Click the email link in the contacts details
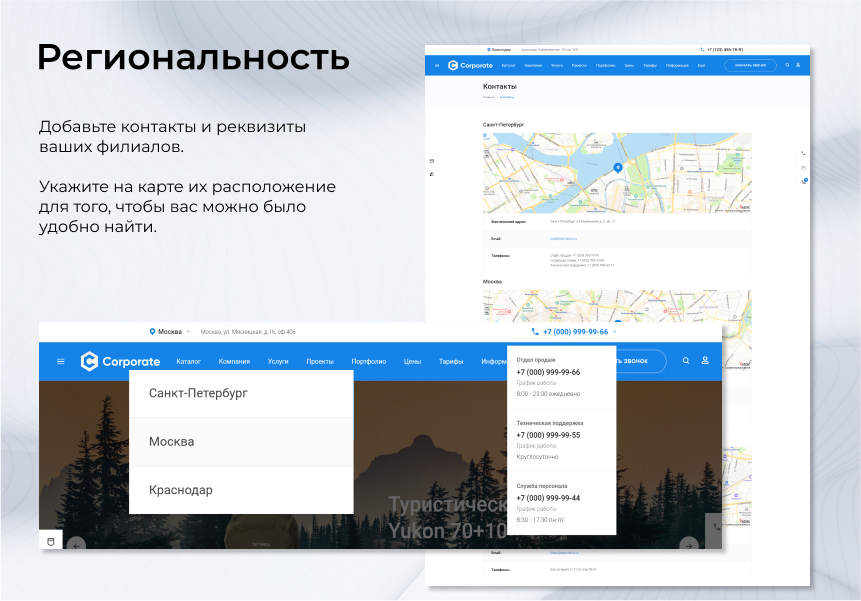The height and width of the screenshot is (601, 861). [x=565, y=239]
